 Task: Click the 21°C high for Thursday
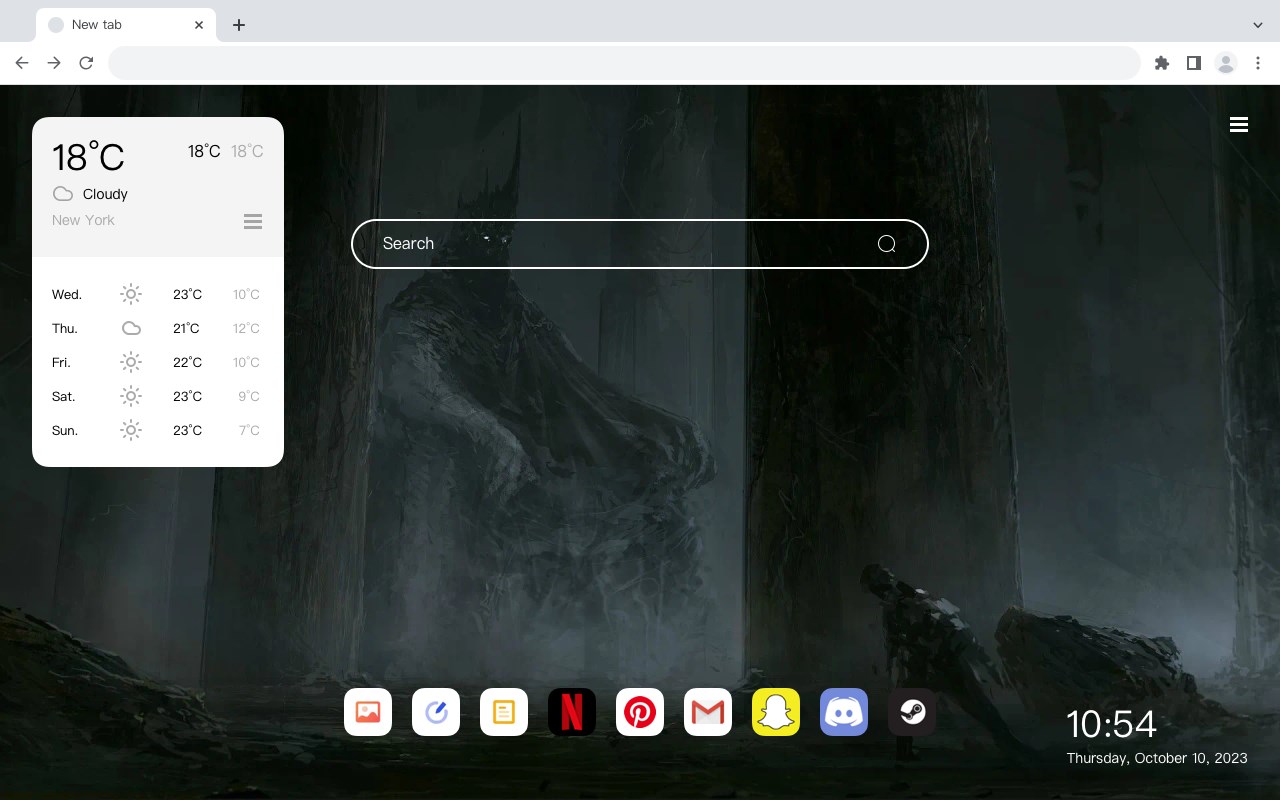[186, 328]
